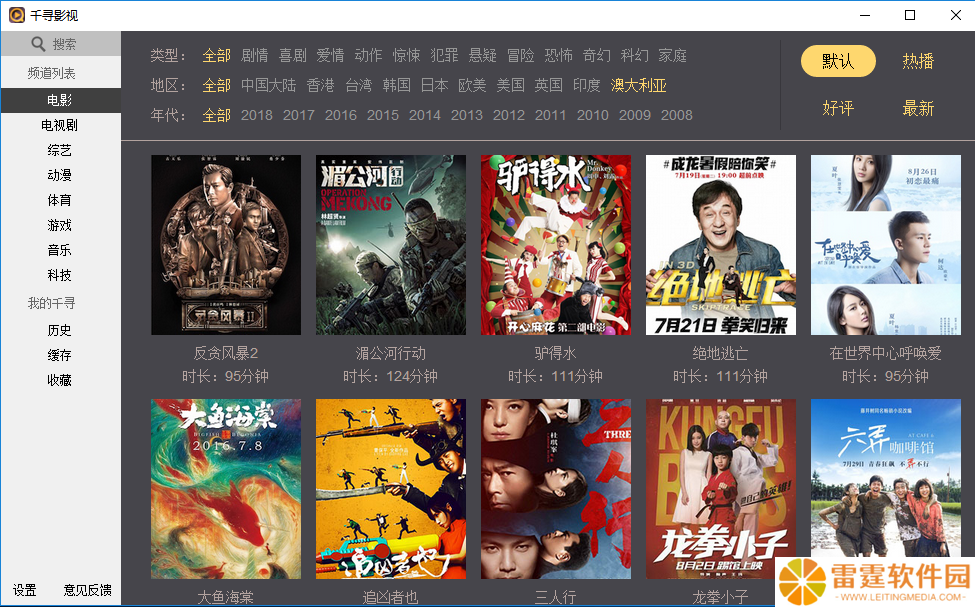Click the 搜索 search field
The width and height of the screenshot is (975, 607).
tap(60, 44)
